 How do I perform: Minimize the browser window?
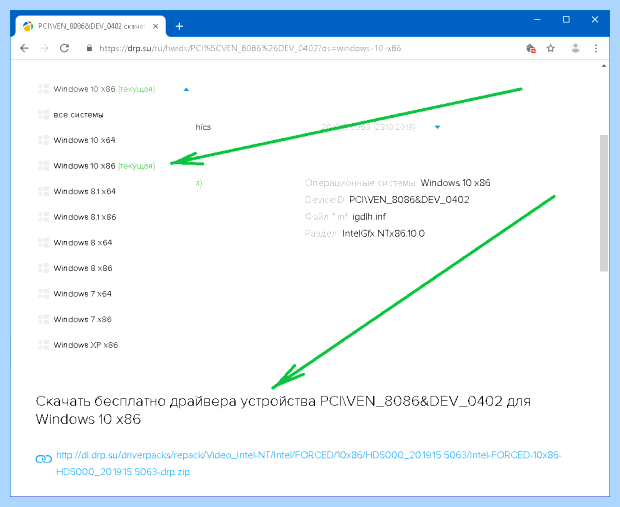pos(537,19)
